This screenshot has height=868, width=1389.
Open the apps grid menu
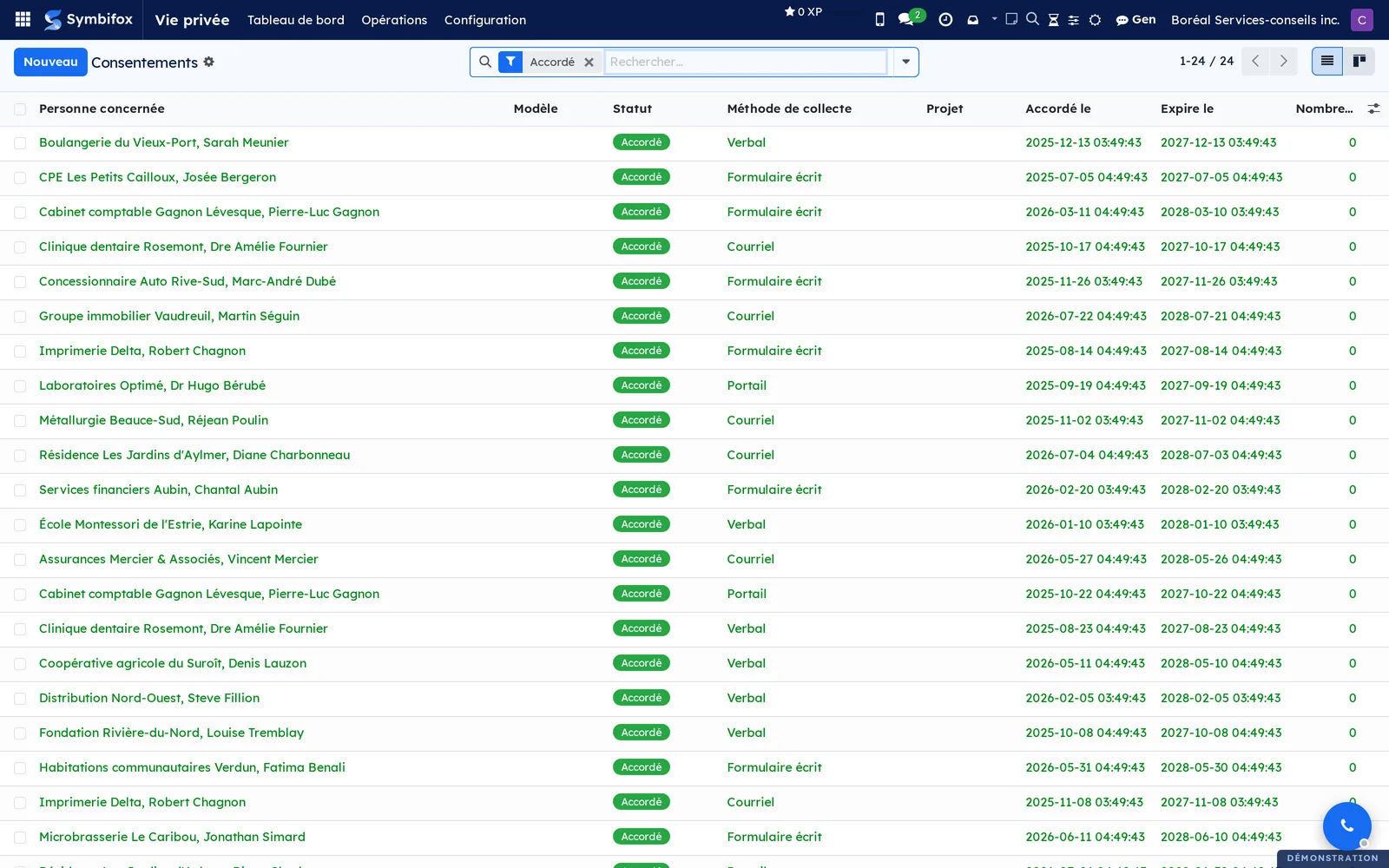click(x=23, y=19)
